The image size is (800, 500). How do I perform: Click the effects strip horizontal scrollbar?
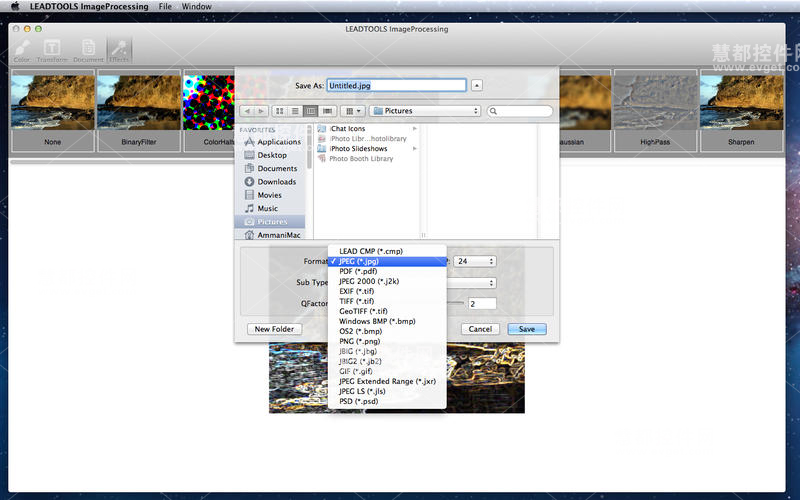[122, 162]
